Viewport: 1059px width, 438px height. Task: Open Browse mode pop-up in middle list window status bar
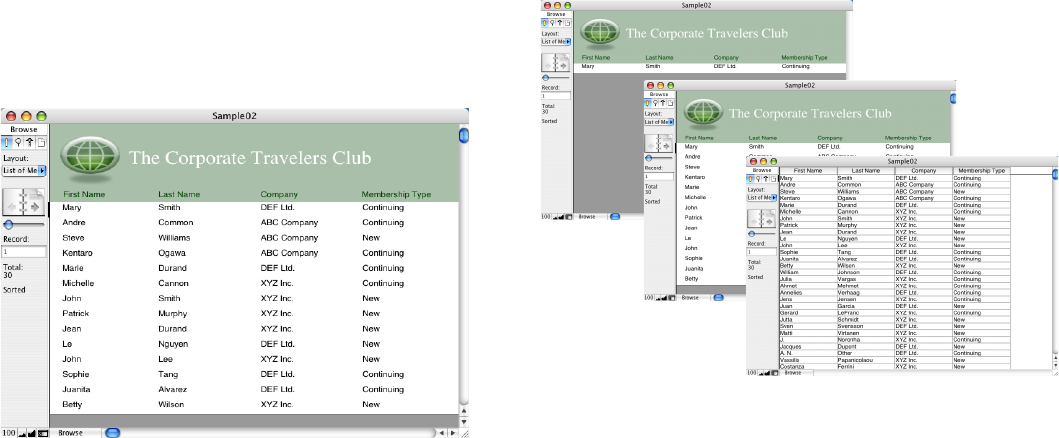[x=692, y=297]
